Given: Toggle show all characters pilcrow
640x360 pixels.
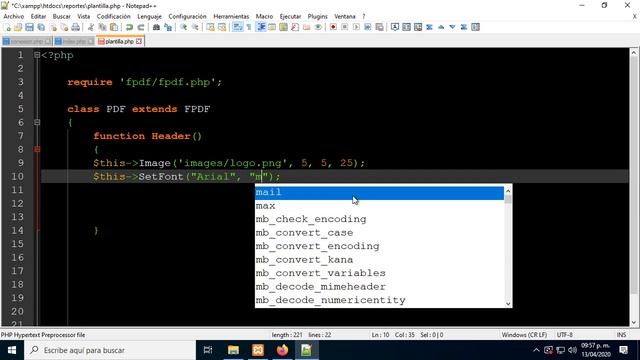Looking at the screenshot, I should coord(249,27).
